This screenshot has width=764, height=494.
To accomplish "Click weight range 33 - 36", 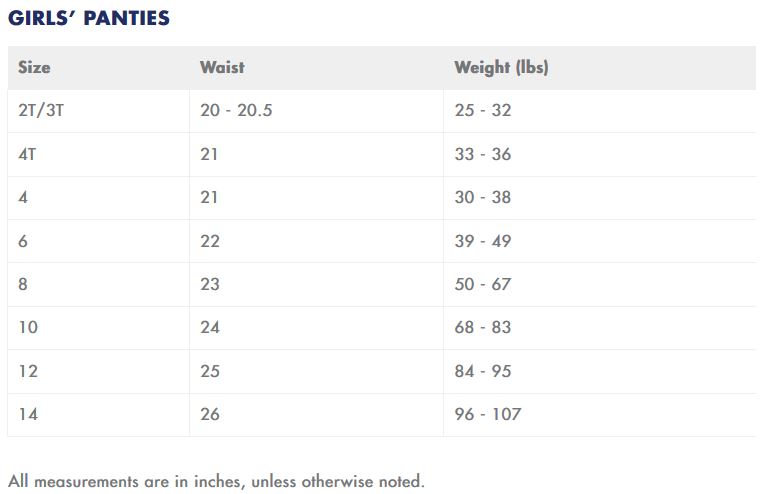I will [483, 154].
